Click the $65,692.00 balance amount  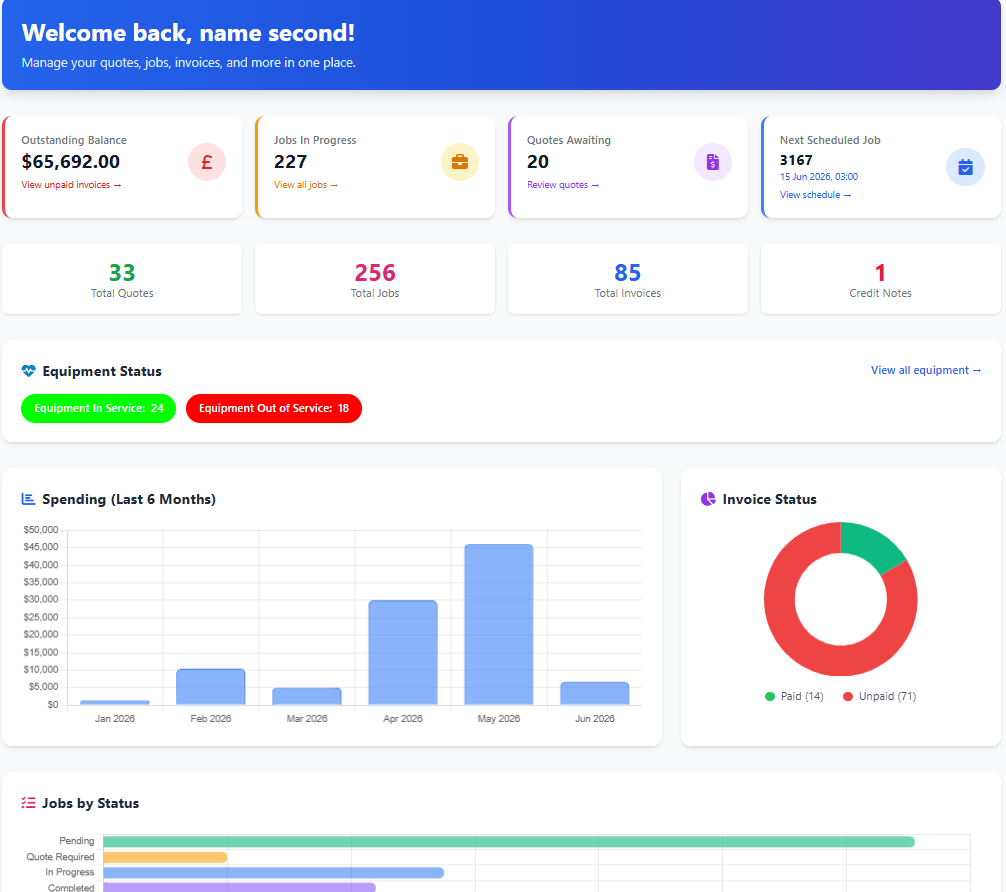(71, 162)
